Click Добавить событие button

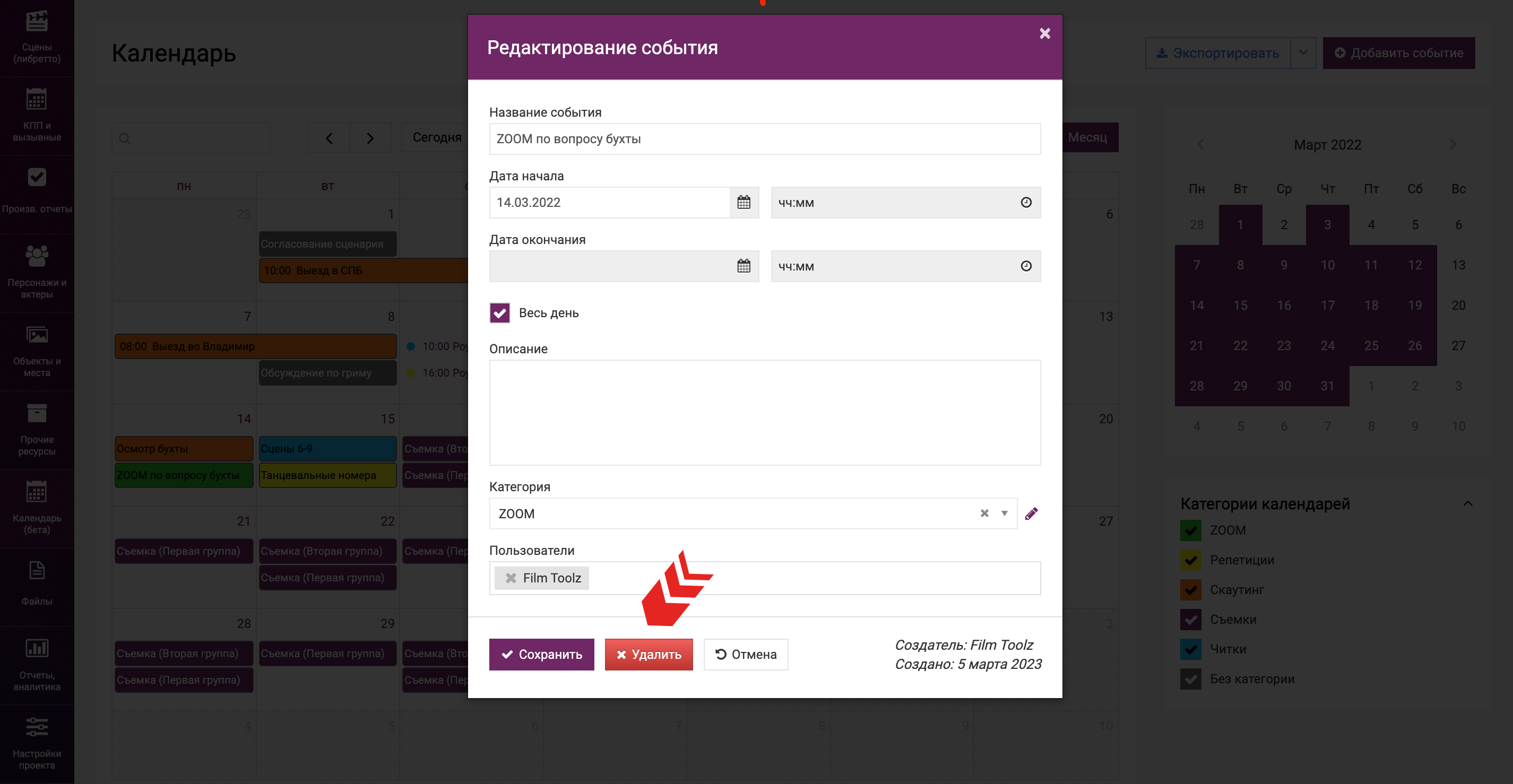point(1398,53)
